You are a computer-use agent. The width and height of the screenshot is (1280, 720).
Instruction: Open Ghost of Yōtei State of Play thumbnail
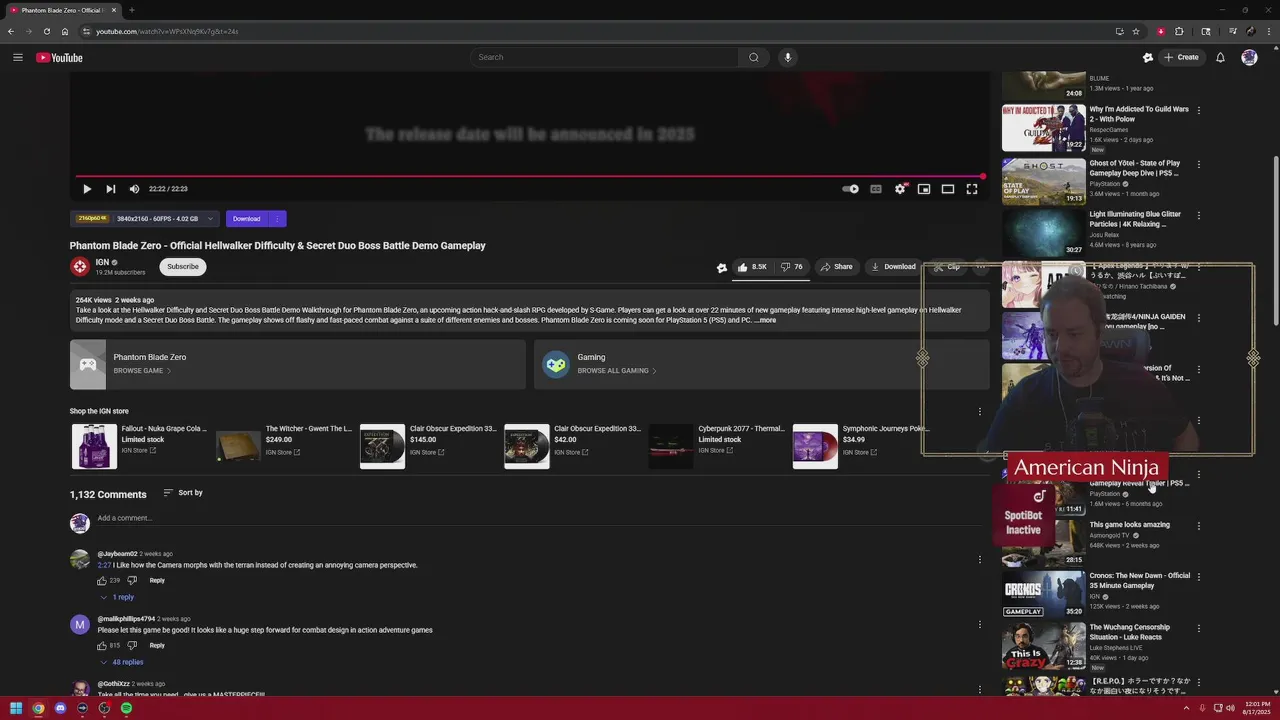[1043, 181]
